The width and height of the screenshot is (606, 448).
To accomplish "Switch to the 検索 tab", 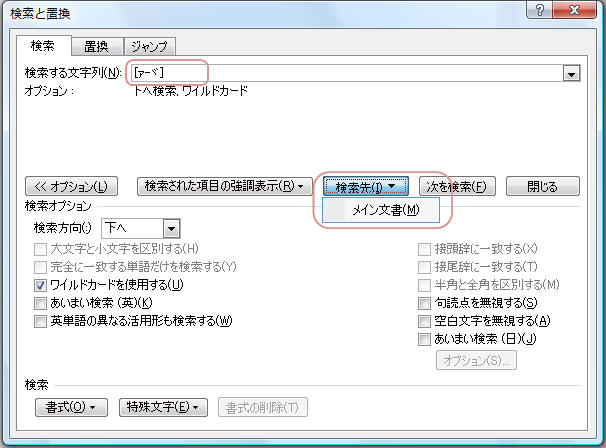I will (x=43, y=46).
